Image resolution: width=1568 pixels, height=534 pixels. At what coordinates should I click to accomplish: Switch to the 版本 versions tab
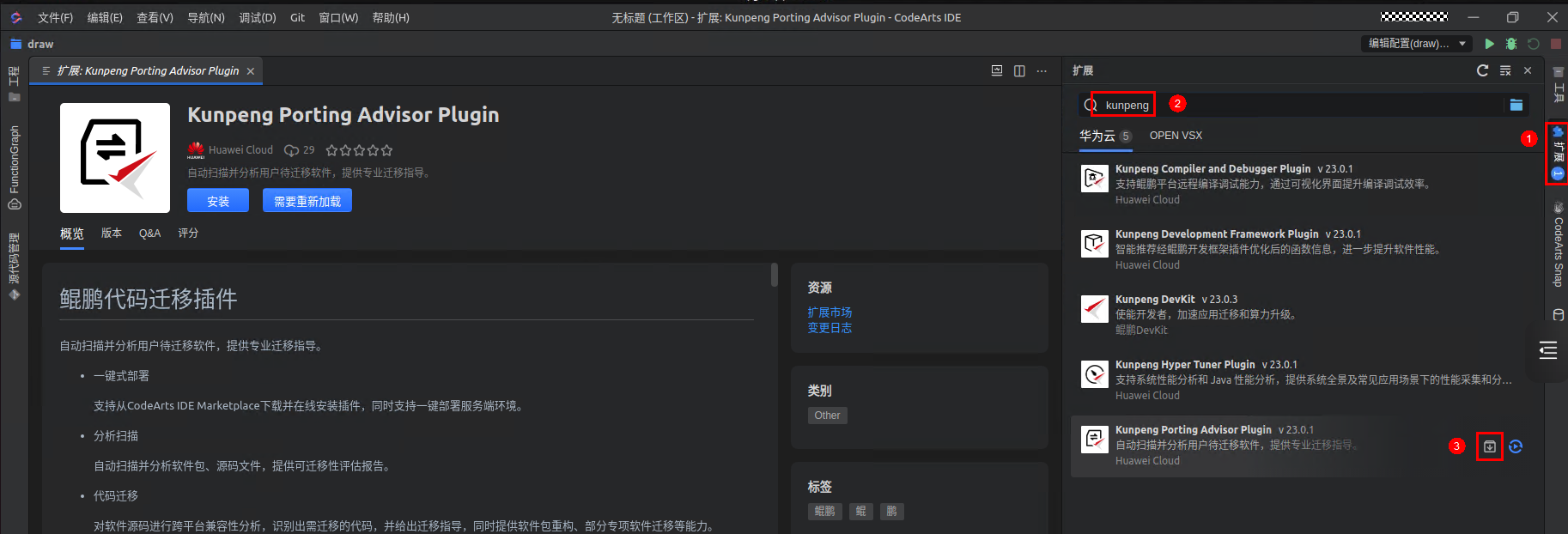(x=112, y=234)
